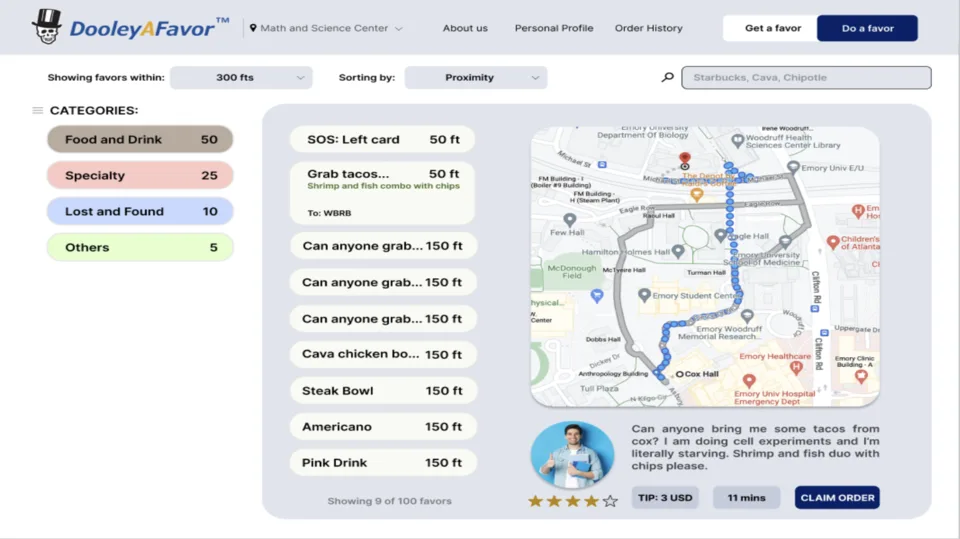This screenshot has width=960, height=539.
Task: Click the Emory Univ Hospital Emergency pin
Action: pos(748,382)
